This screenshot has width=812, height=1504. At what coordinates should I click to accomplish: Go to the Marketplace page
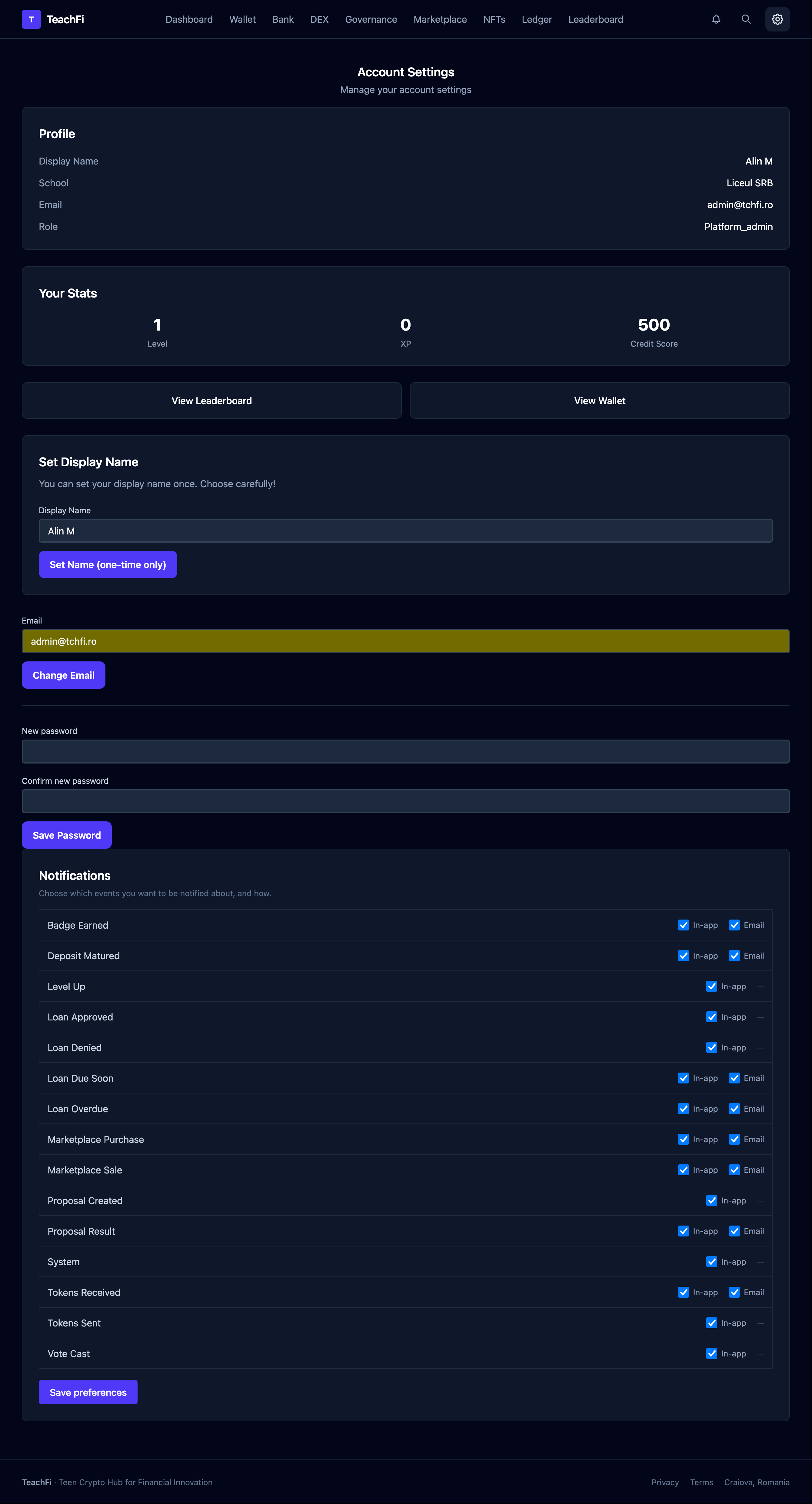tap(440, 19)
